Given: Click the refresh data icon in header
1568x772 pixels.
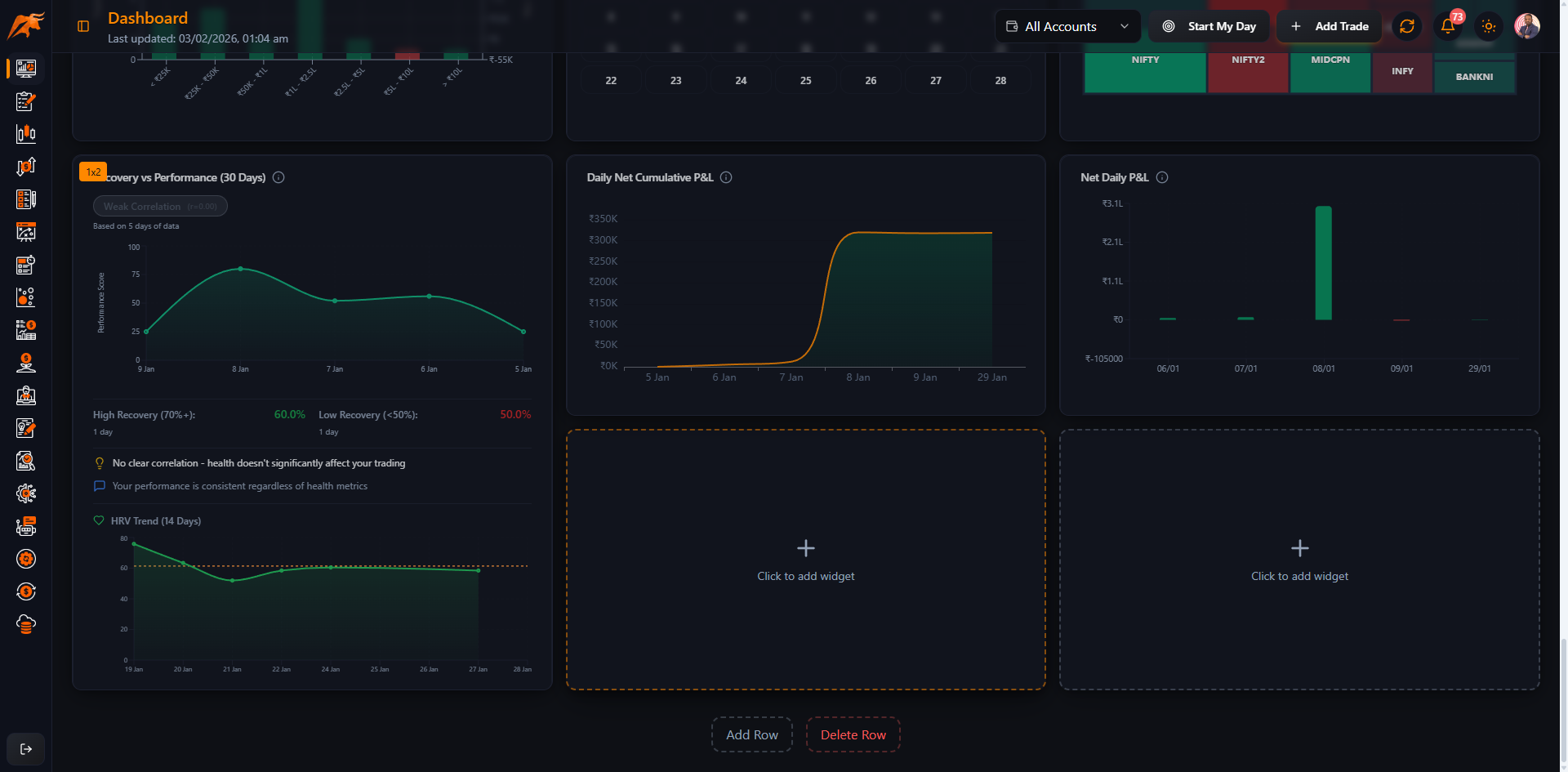Looking at the screenshot, I should (1406, 26).
